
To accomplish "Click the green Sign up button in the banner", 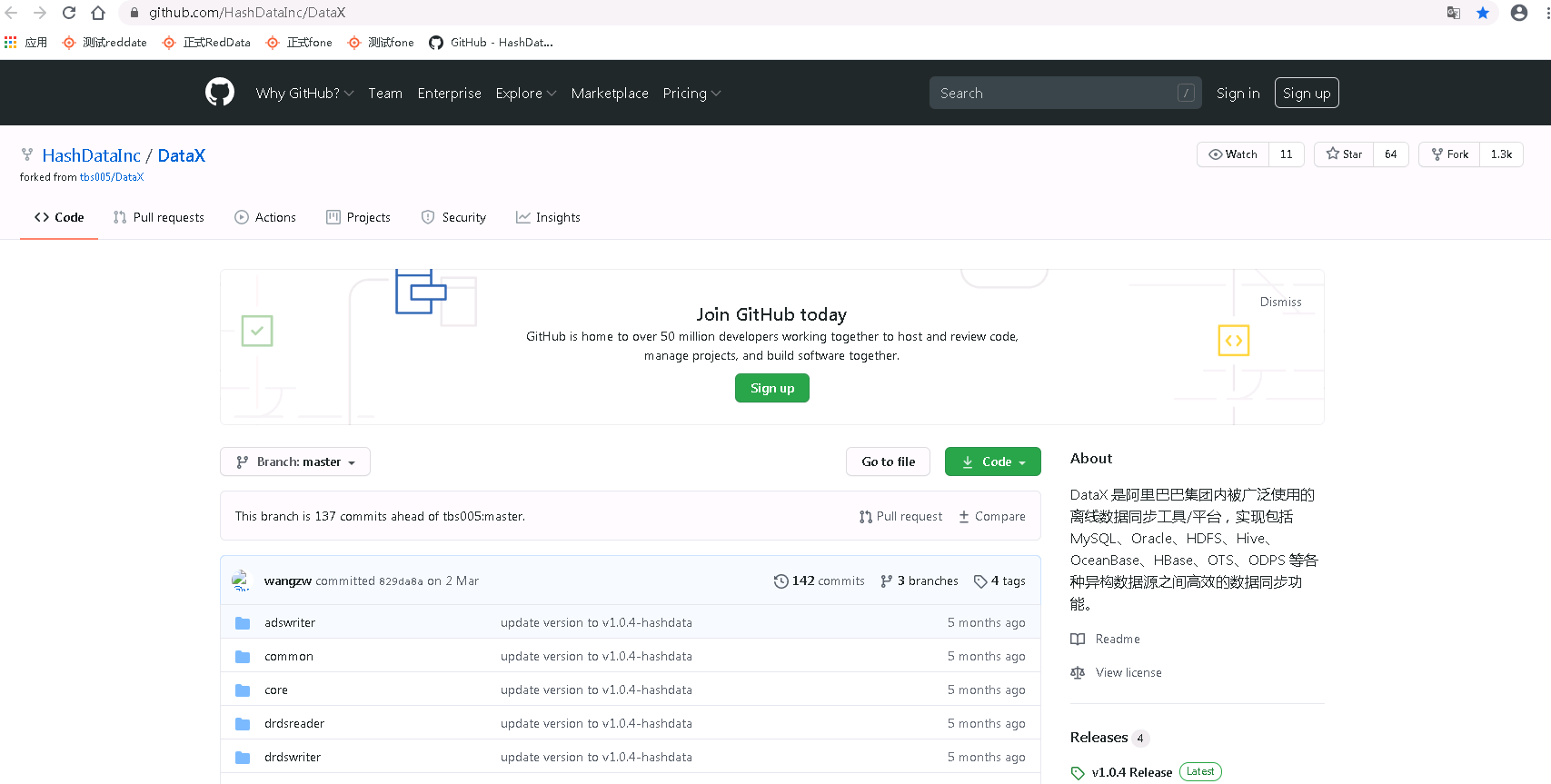I will [772, 388].
